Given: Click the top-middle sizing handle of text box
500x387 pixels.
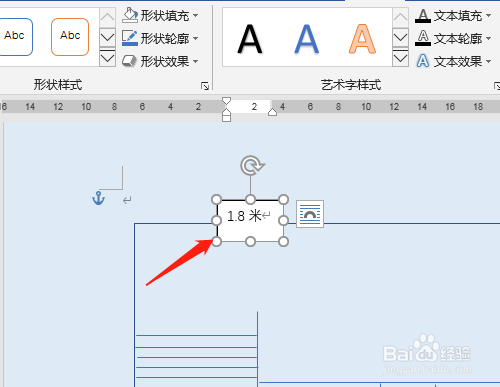Looking at the screenshot, I should [x=250, y=200].
